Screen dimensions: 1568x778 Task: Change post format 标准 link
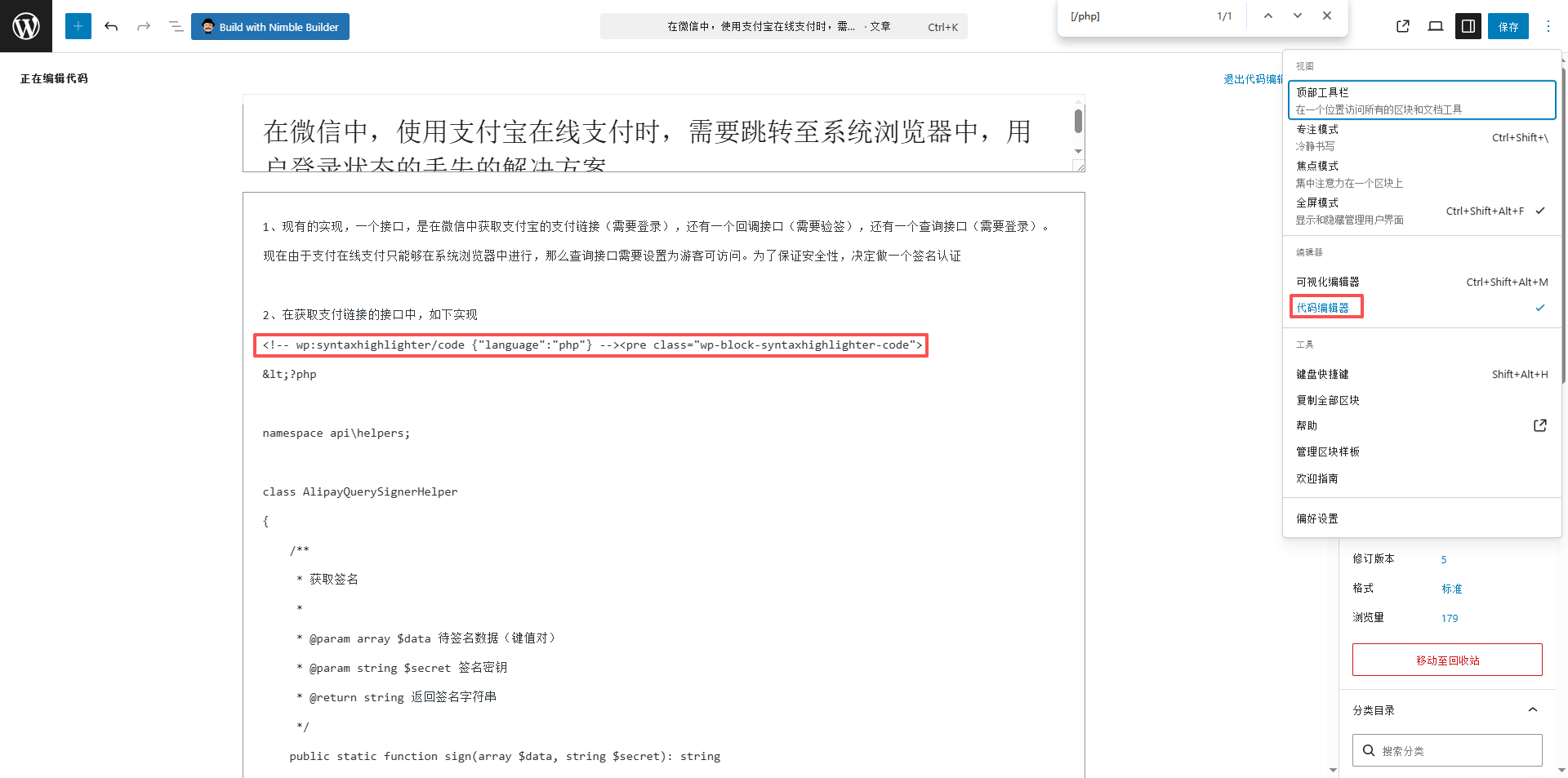coord(1451,589)
